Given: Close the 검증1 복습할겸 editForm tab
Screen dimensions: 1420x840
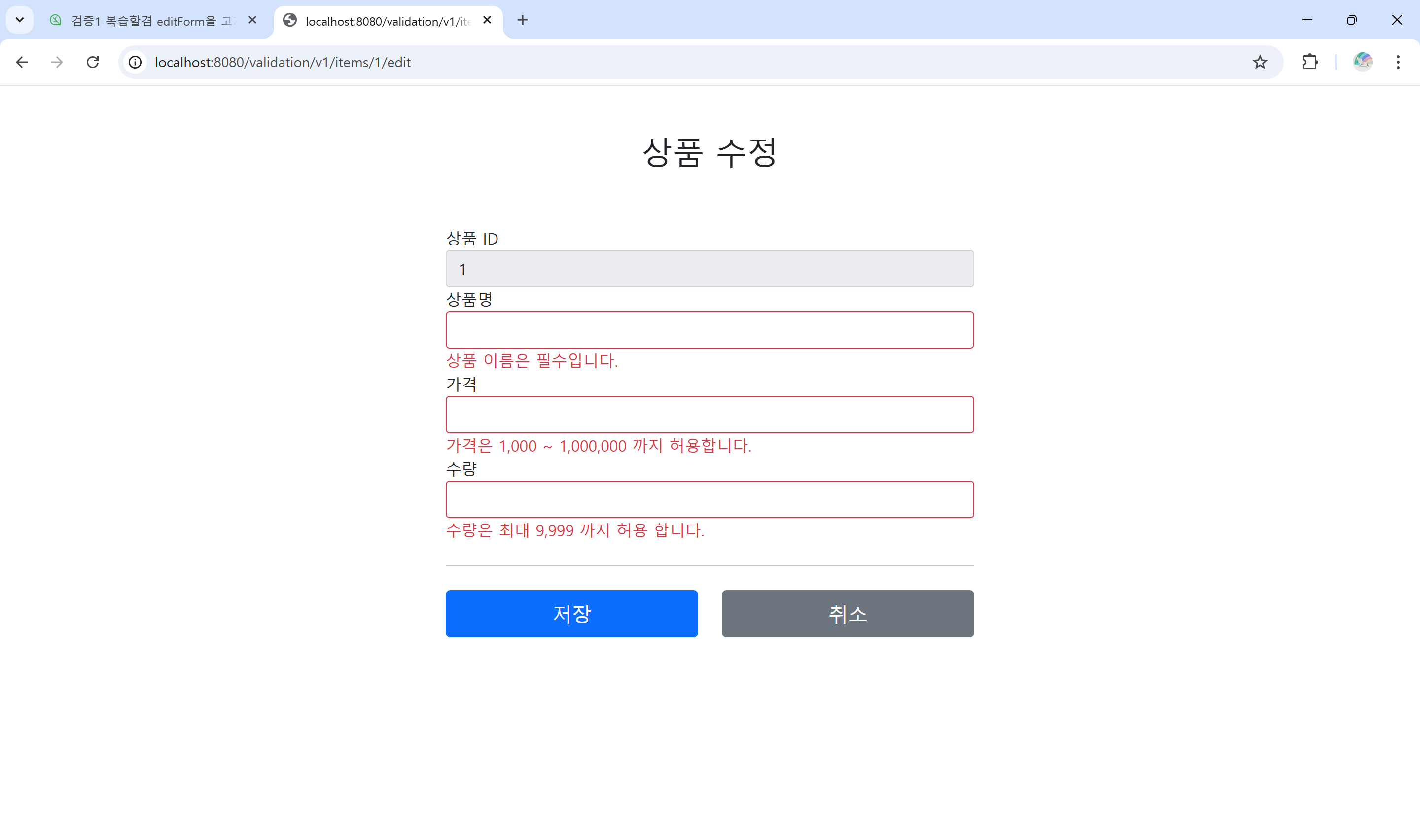Looking at the screenshot, I should pos(252,20).
